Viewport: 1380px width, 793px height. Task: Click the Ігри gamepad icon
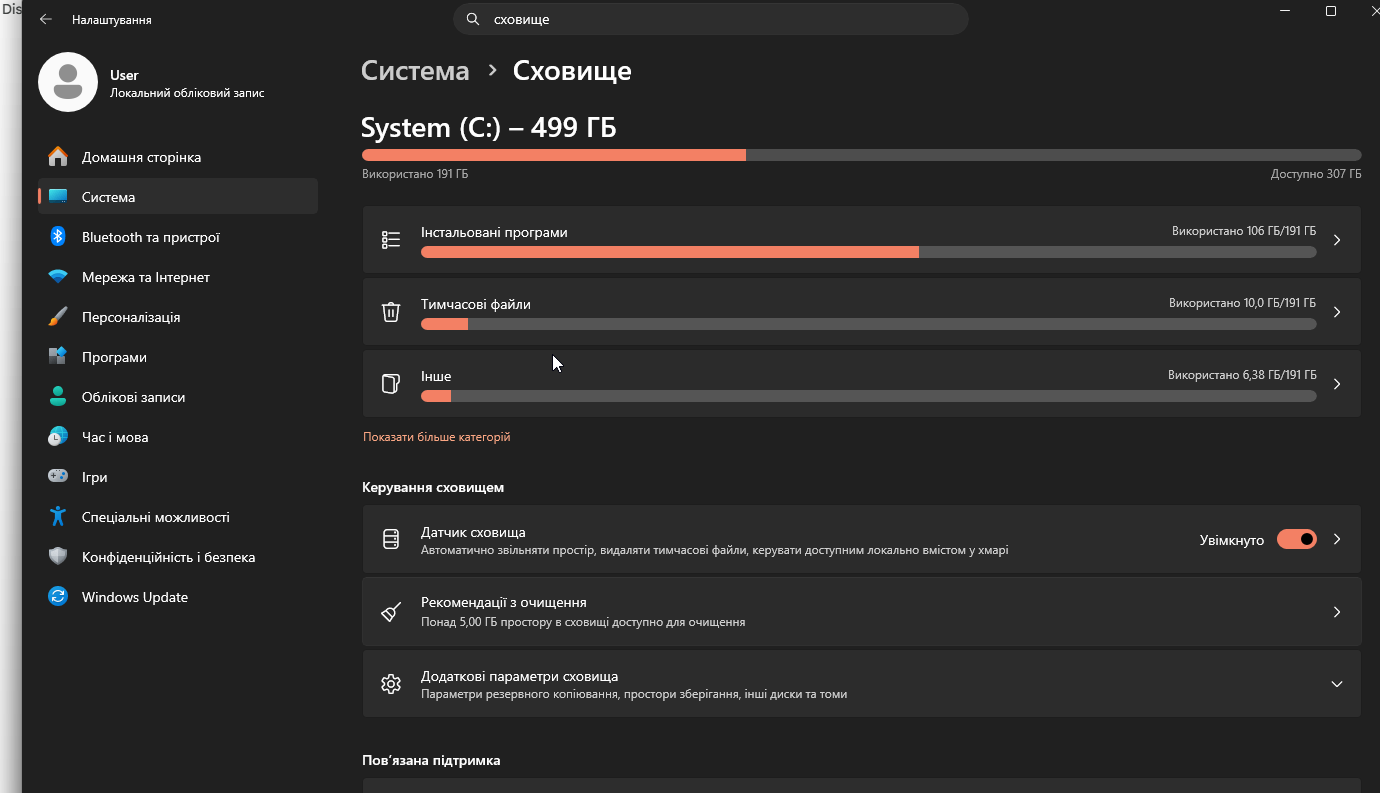58,477
